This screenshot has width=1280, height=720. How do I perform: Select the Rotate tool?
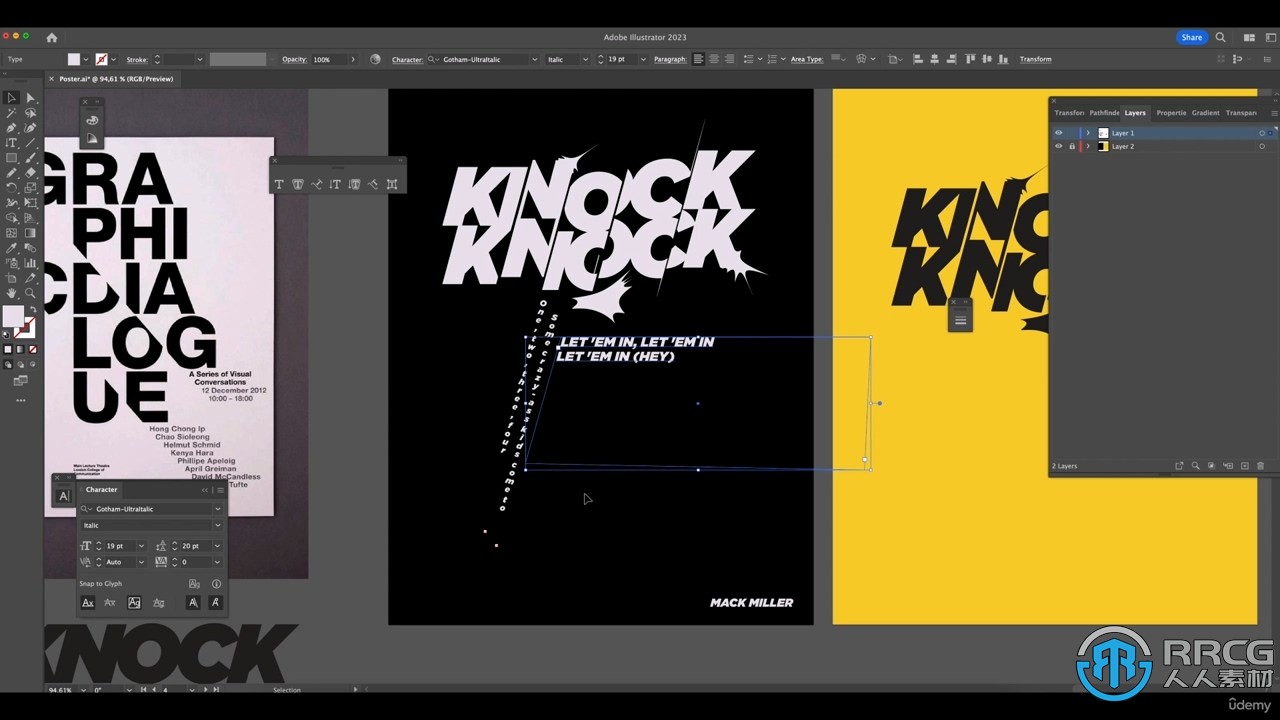(11, 188)
